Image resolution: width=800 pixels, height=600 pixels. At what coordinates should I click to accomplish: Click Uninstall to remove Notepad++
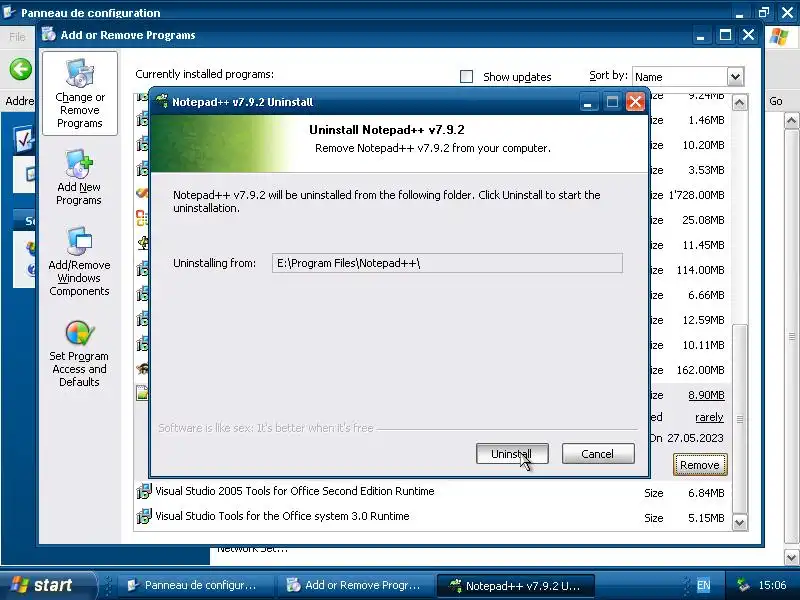coord(512,454)
